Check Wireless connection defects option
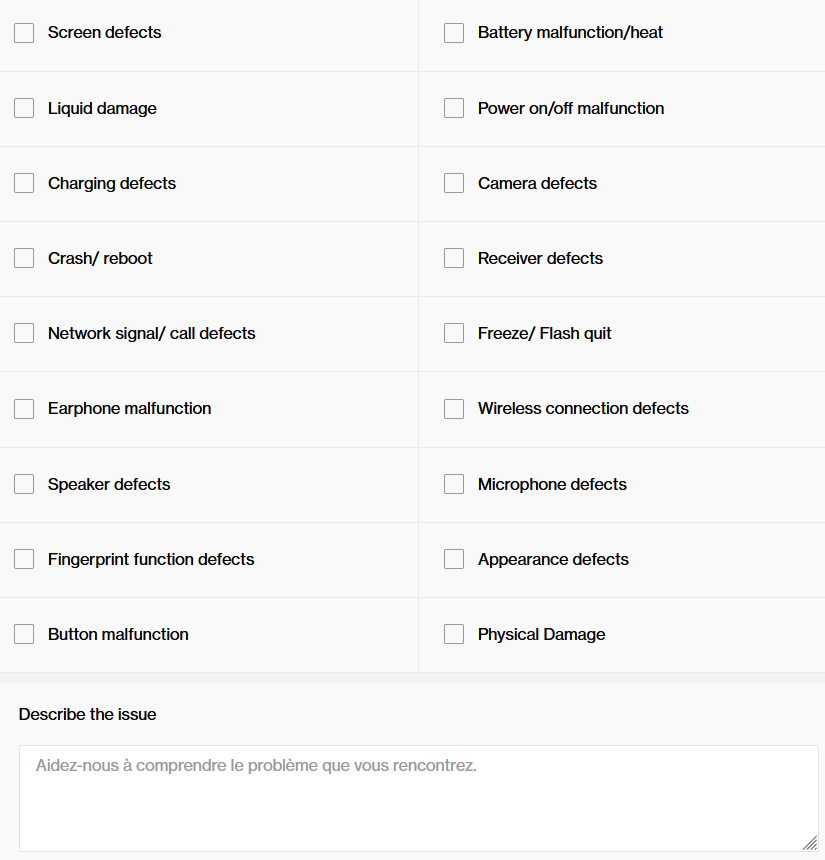This screenshot has width=825, height=860. (x=454, y=408)
